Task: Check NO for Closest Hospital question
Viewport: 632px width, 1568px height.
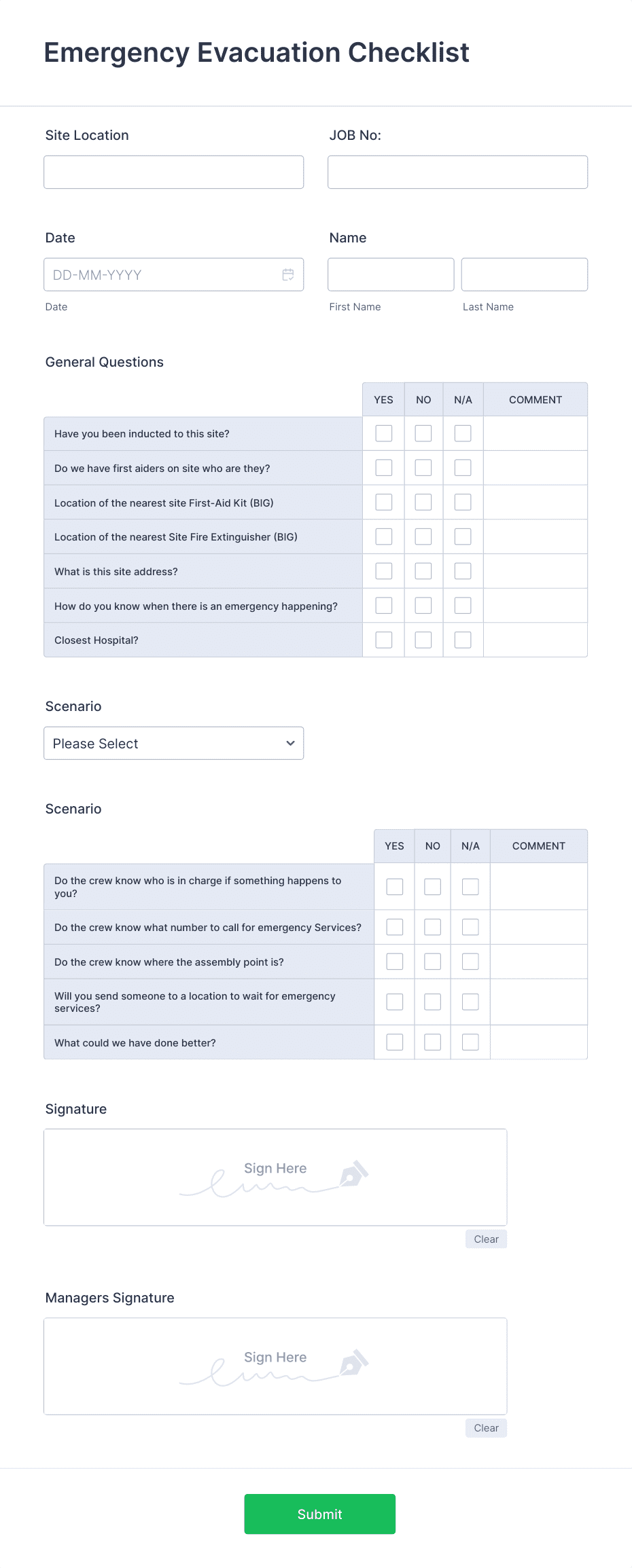Action: click(423, 639)
